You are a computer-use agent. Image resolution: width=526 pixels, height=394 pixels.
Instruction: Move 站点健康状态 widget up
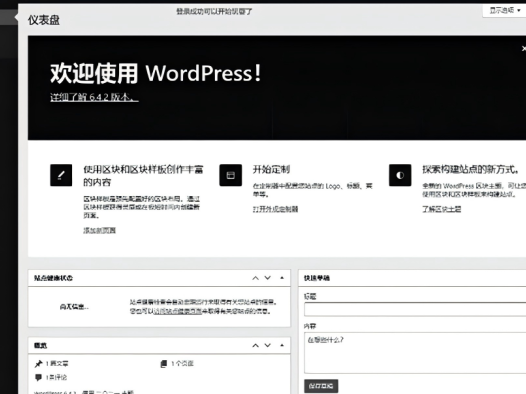[x=255, y=278]
